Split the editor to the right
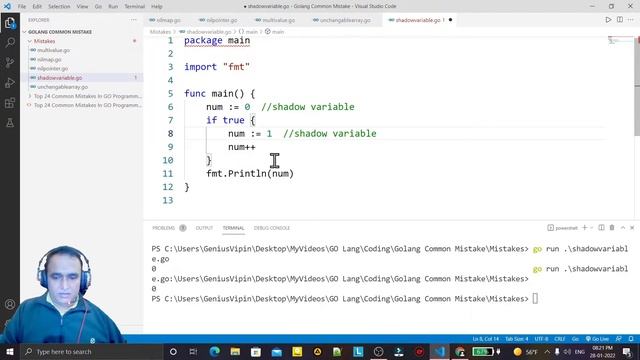Image resolution: width=640 pixels, height=360 pixels. pyautogui.click(x=620, y=20)
